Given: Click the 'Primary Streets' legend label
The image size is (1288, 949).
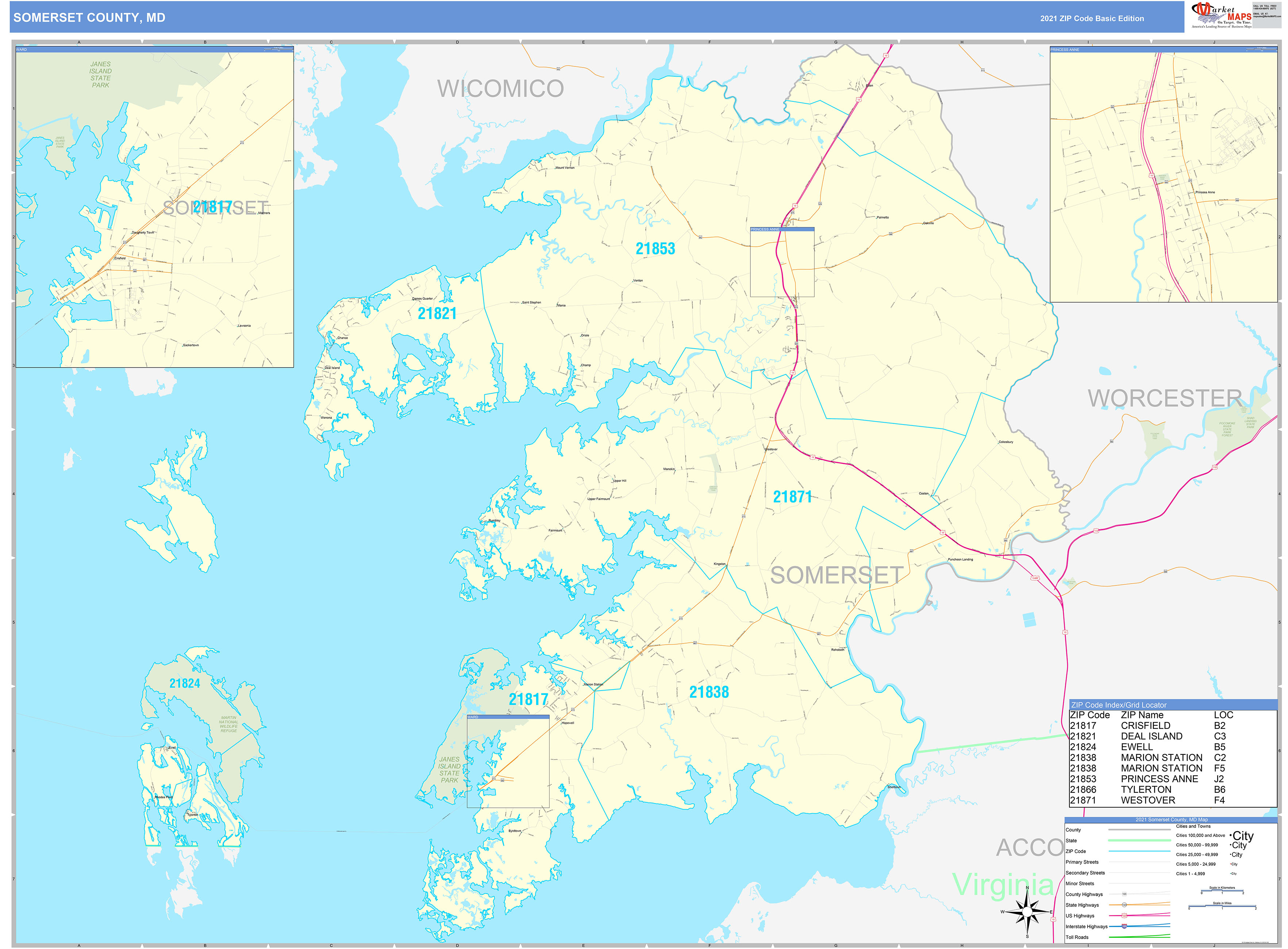Looking at the screenshot, I should click(x=1082, y=862).
